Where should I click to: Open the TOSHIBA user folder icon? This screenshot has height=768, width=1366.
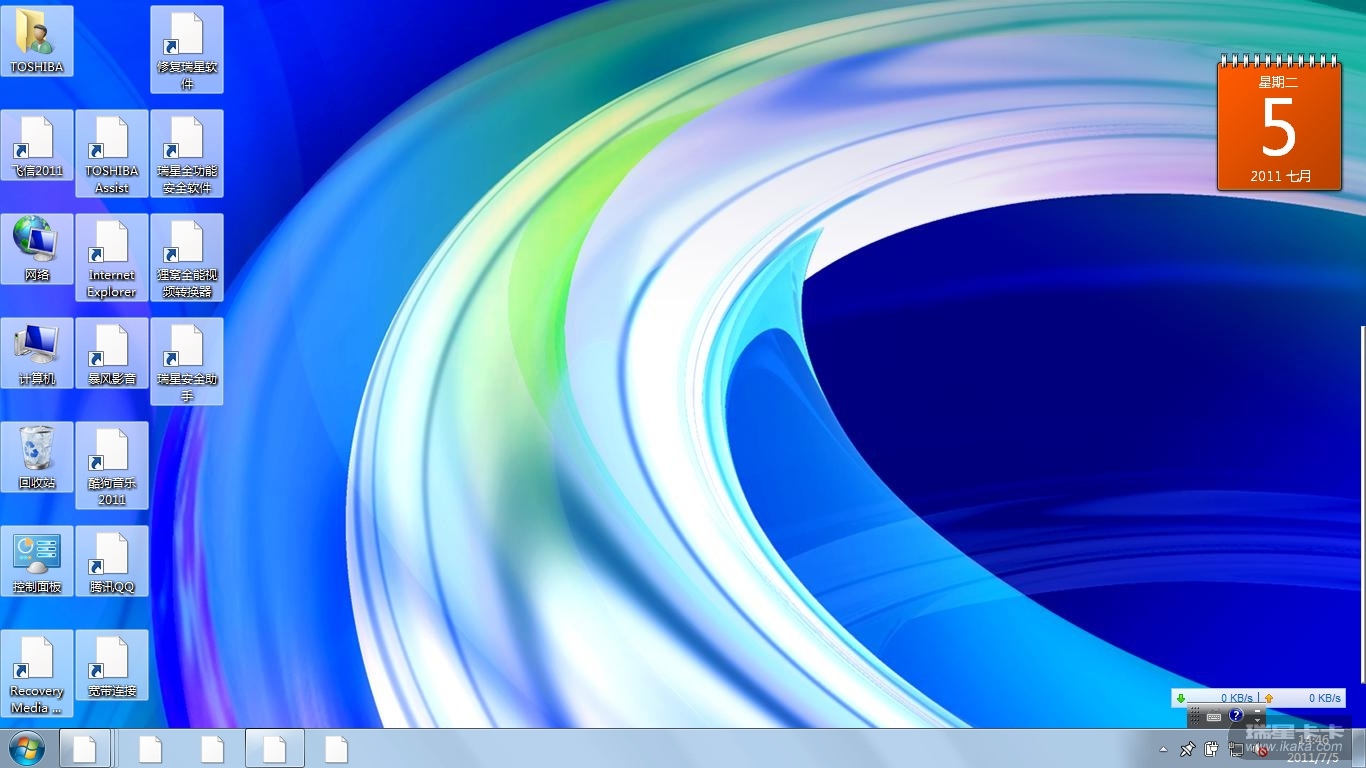37,40
